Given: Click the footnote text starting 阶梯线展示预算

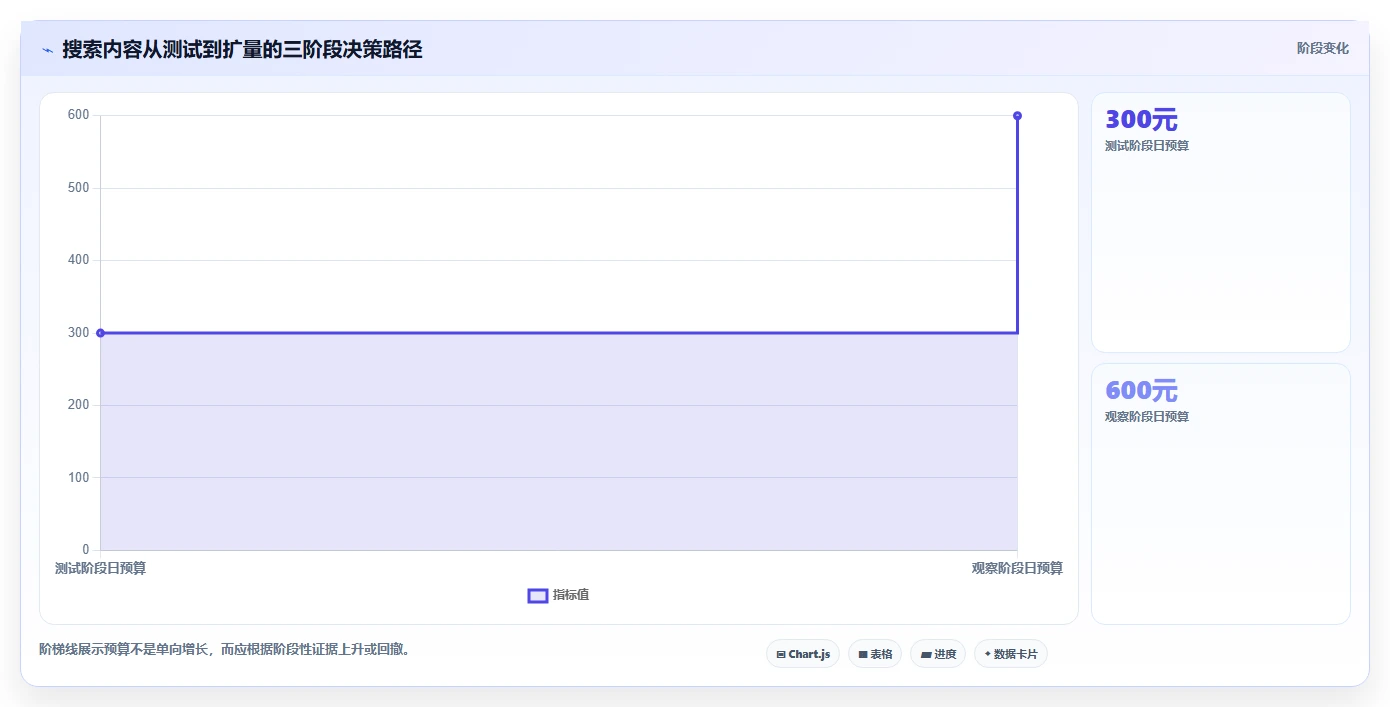Looking at the screenshot, I should click(228, 650).
